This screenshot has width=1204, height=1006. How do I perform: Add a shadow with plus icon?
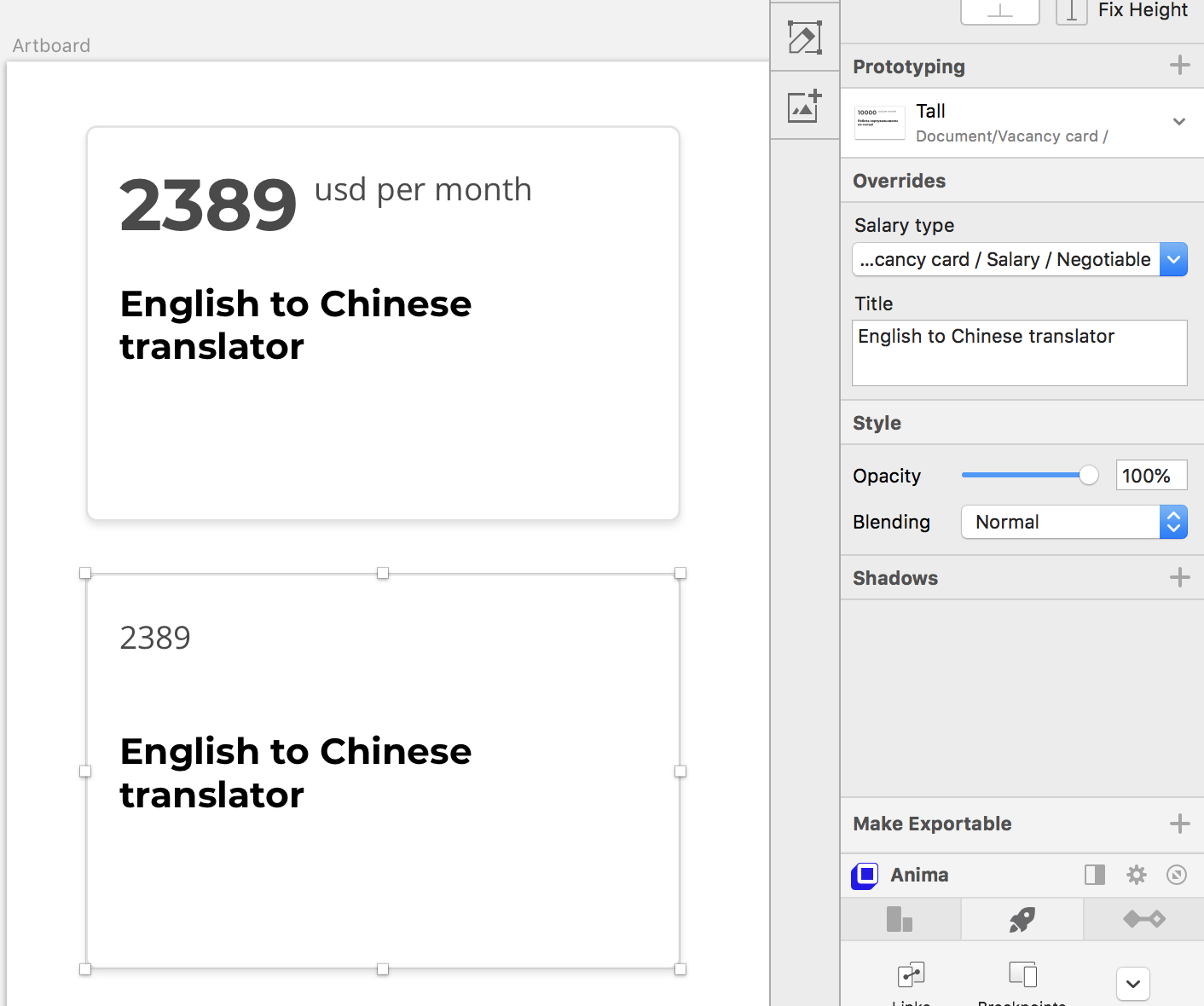point(1179,578)
